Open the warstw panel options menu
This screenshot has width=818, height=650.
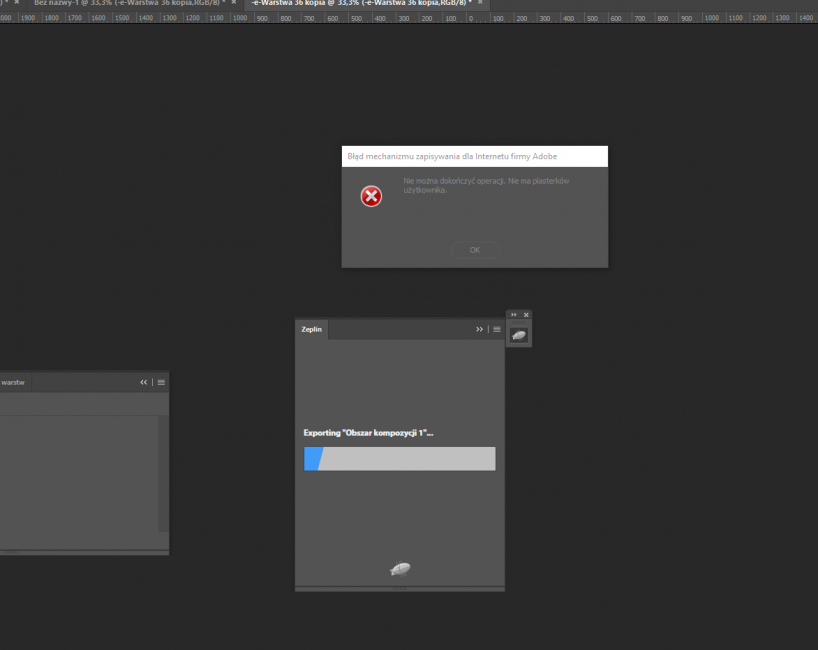coord(159,382)
